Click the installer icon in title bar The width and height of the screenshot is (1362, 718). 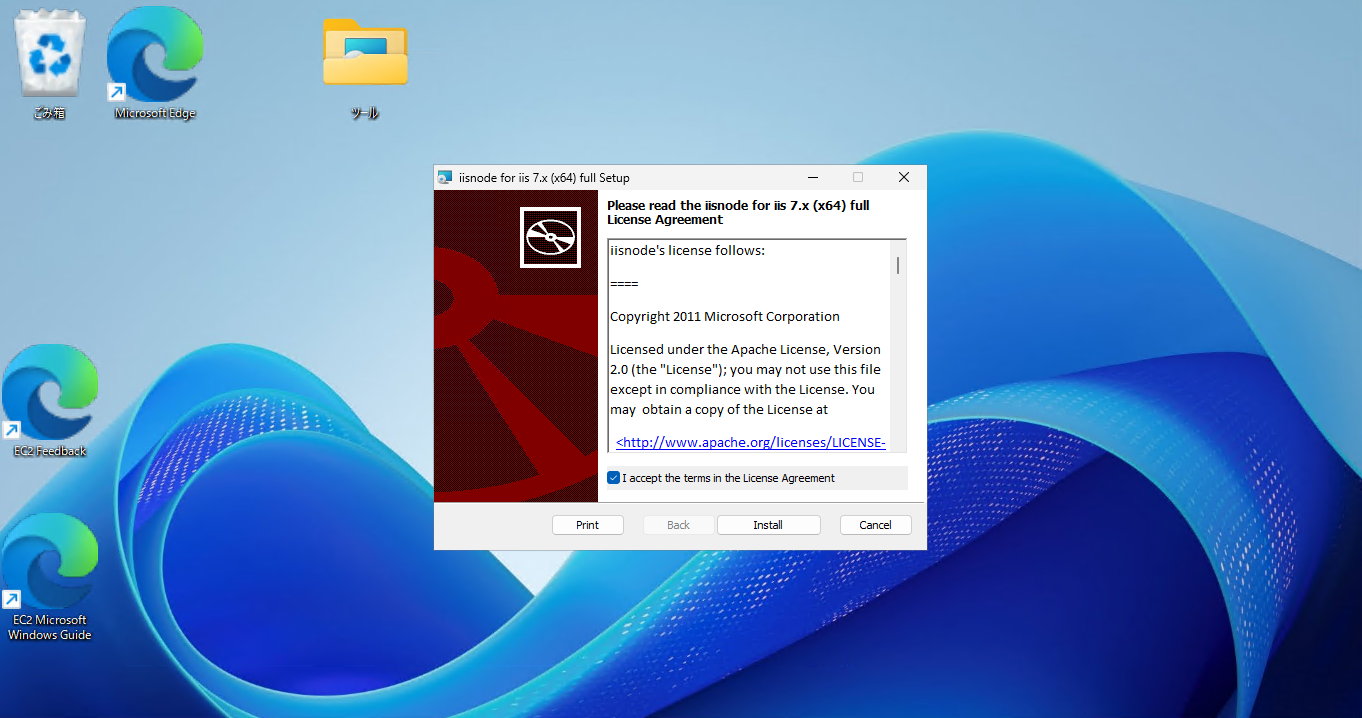[445, 177]
